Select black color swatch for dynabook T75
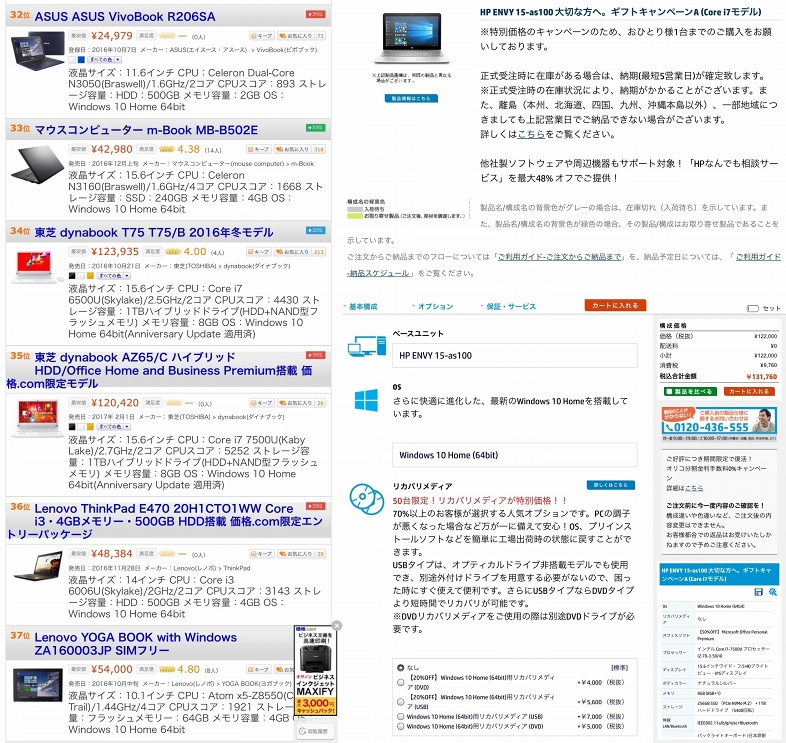The image size is (786, 743). [x=72, y=276]
